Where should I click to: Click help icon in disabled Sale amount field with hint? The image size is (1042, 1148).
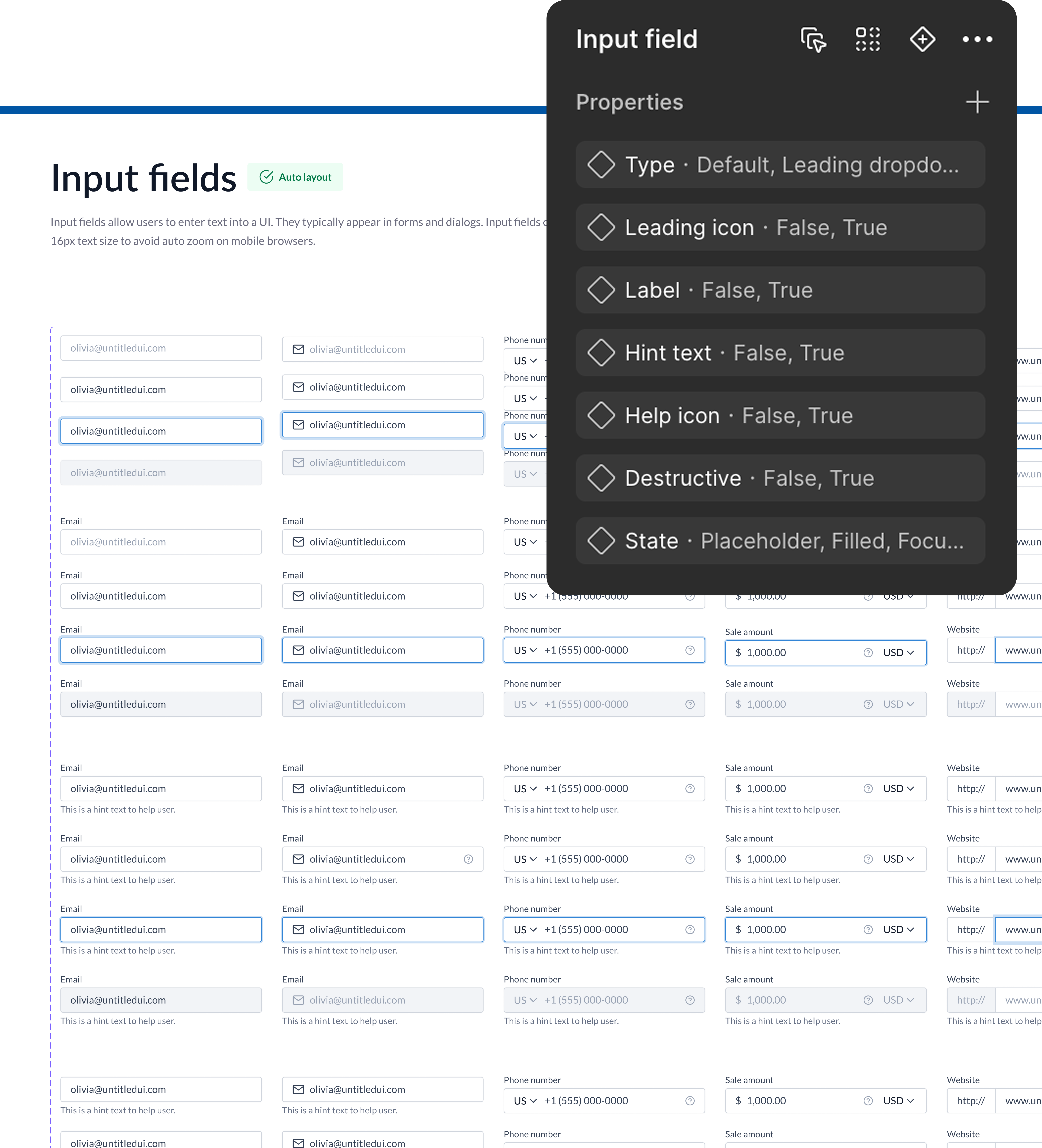tap(868, 1000)
